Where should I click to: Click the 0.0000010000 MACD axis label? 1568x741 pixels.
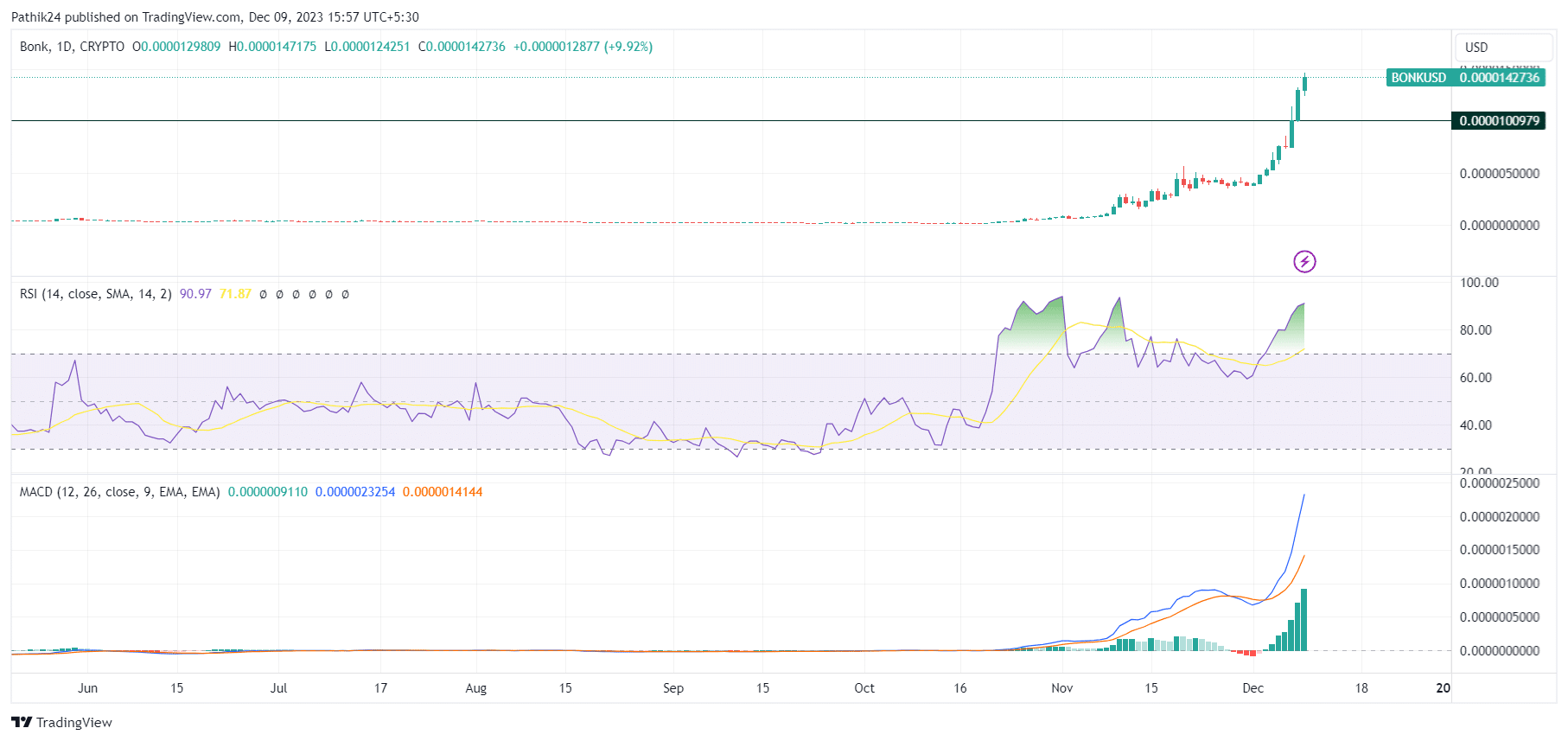coord(1500,584)
